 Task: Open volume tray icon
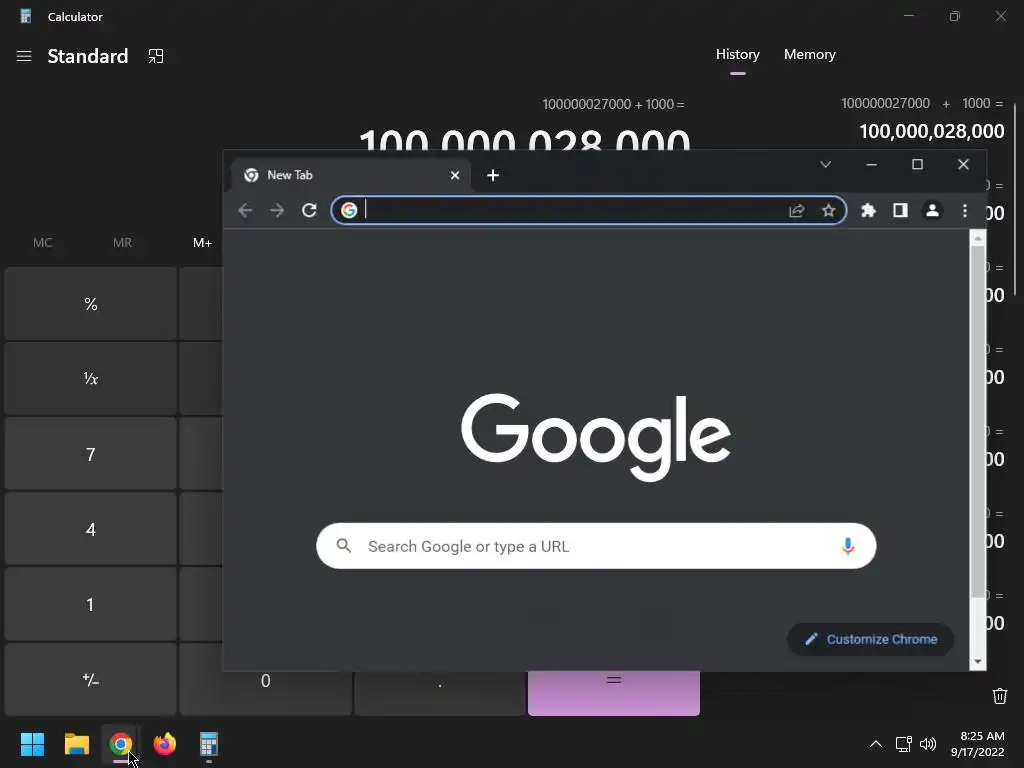[927, 744]
